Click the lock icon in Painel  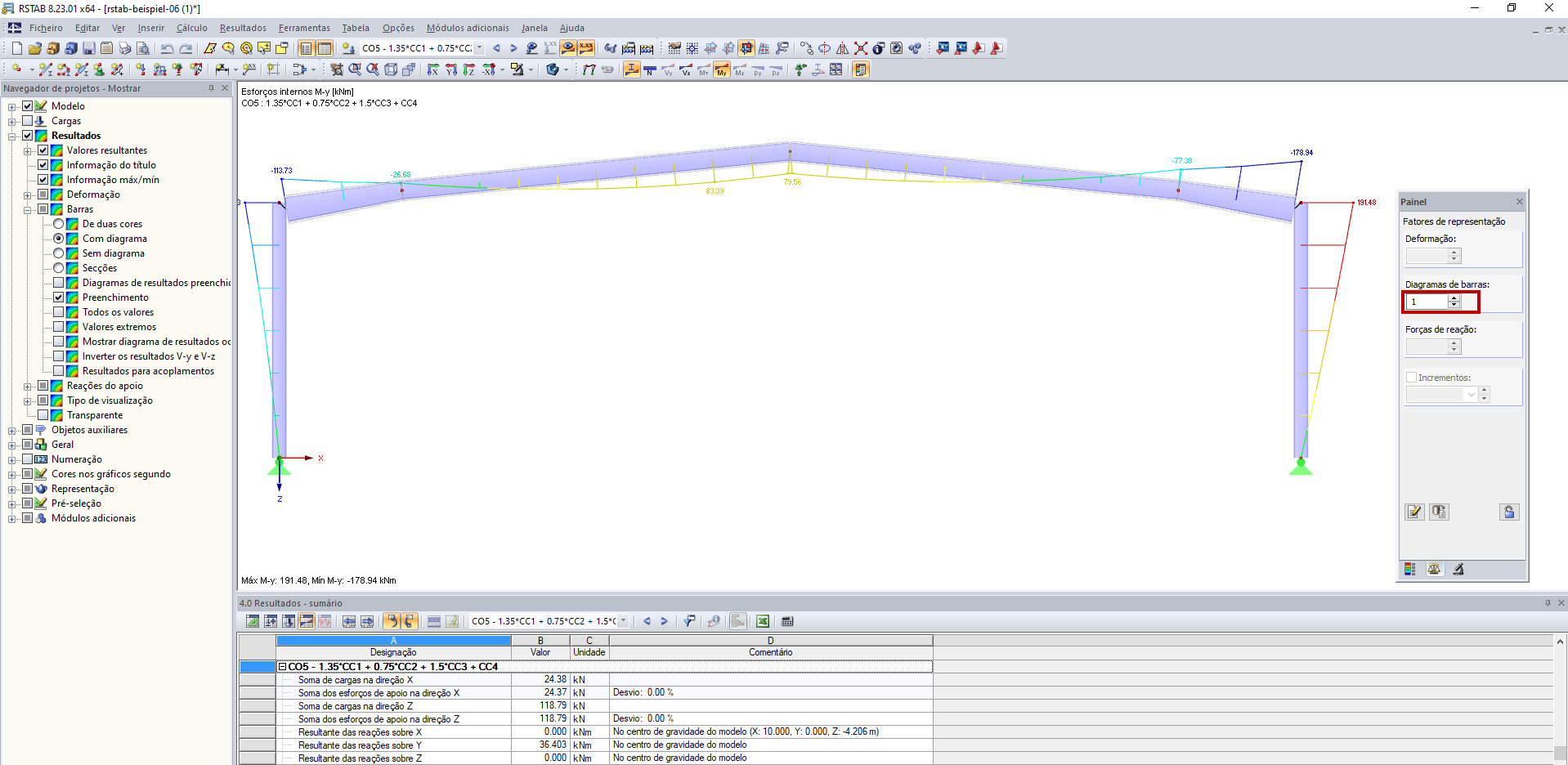click(x=1509, y=512)
